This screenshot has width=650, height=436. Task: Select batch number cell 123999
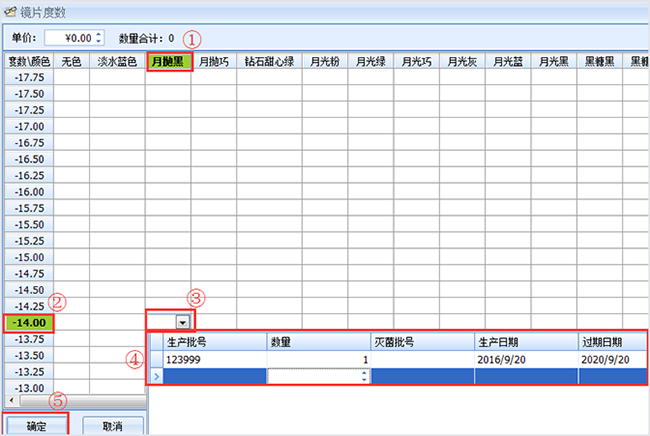click(x=215, y=359)
